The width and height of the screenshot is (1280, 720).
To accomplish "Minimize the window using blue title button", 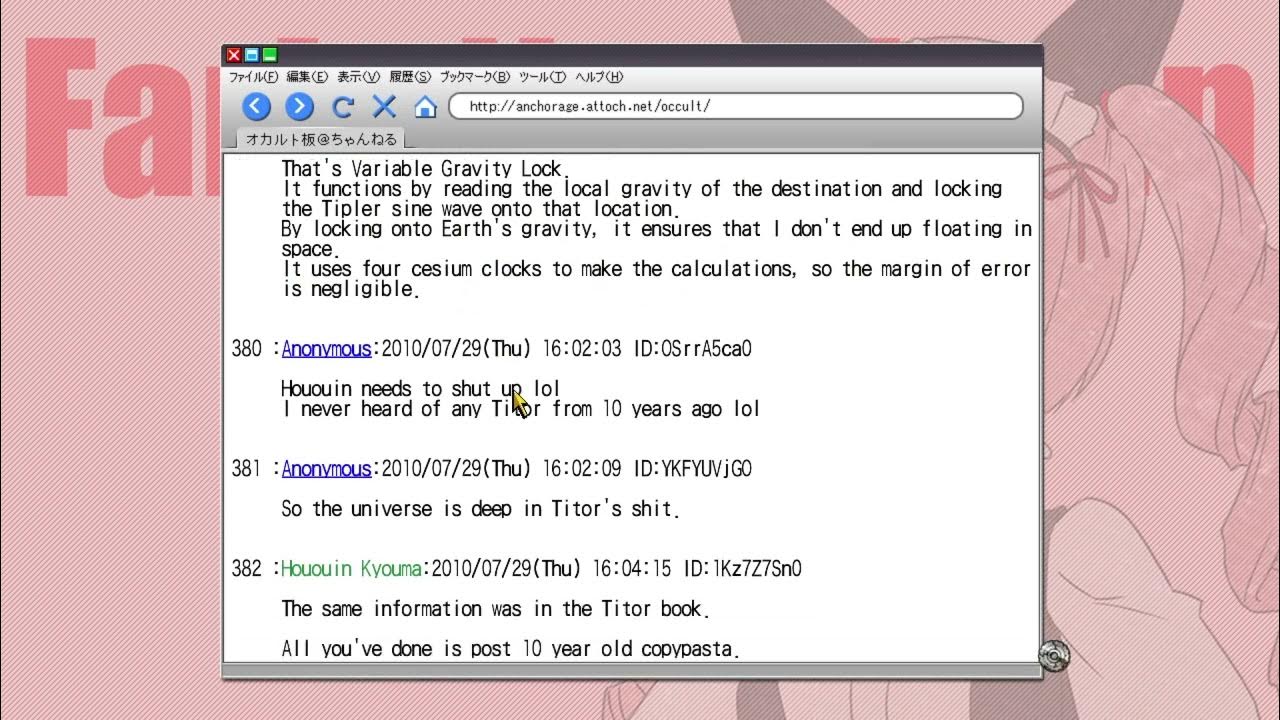I will click(252, 55).
